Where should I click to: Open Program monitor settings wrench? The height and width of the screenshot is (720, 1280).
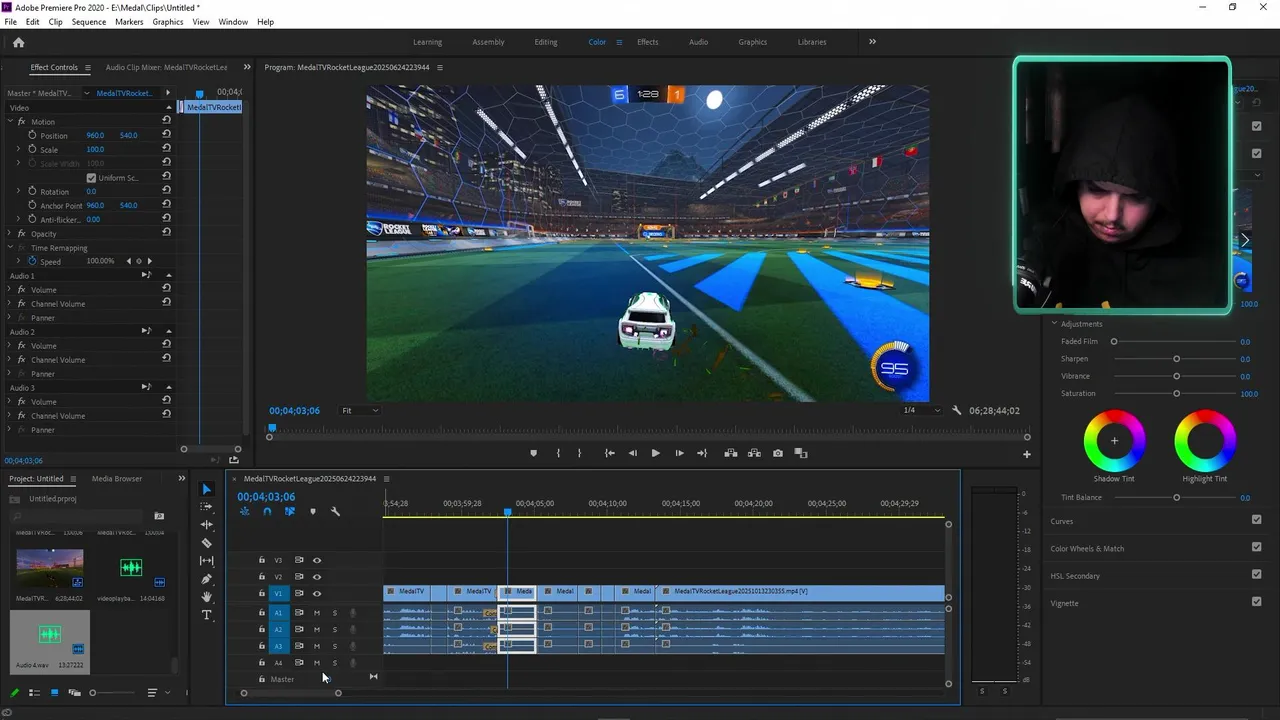pyautogui.click(x=957, y=410)
